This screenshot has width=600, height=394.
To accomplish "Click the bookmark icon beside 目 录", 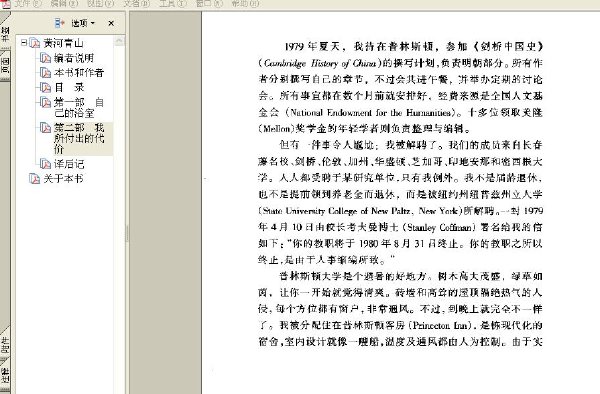I will coord(45,88).
